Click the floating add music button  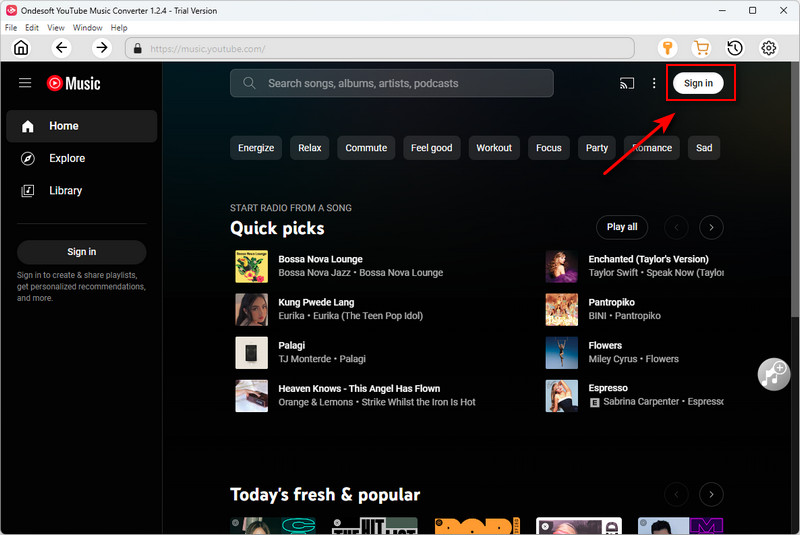(773, 374)
